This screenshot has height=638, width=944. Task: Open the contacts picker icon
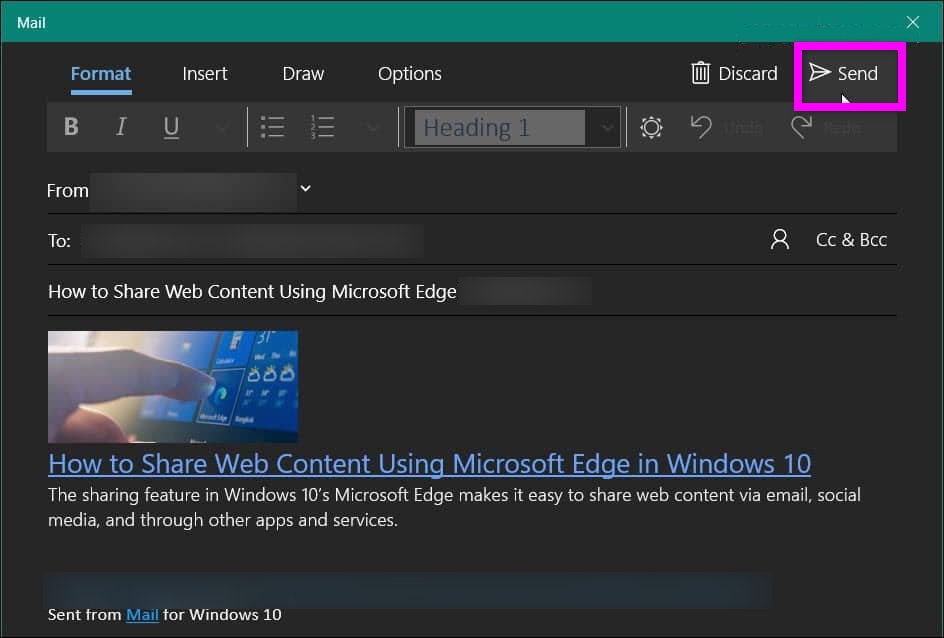pos(780,240)
